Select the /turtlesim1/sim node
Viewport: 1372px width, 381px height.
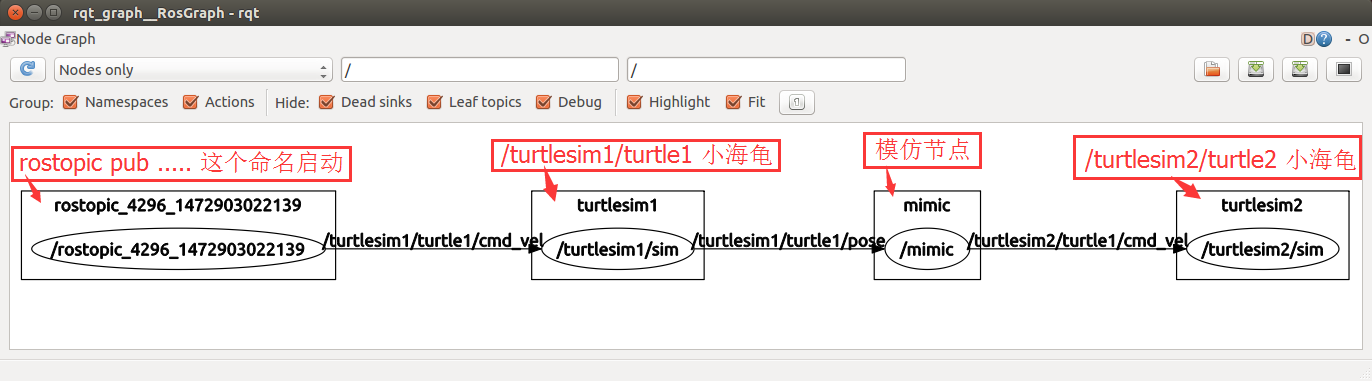point(617,249)
